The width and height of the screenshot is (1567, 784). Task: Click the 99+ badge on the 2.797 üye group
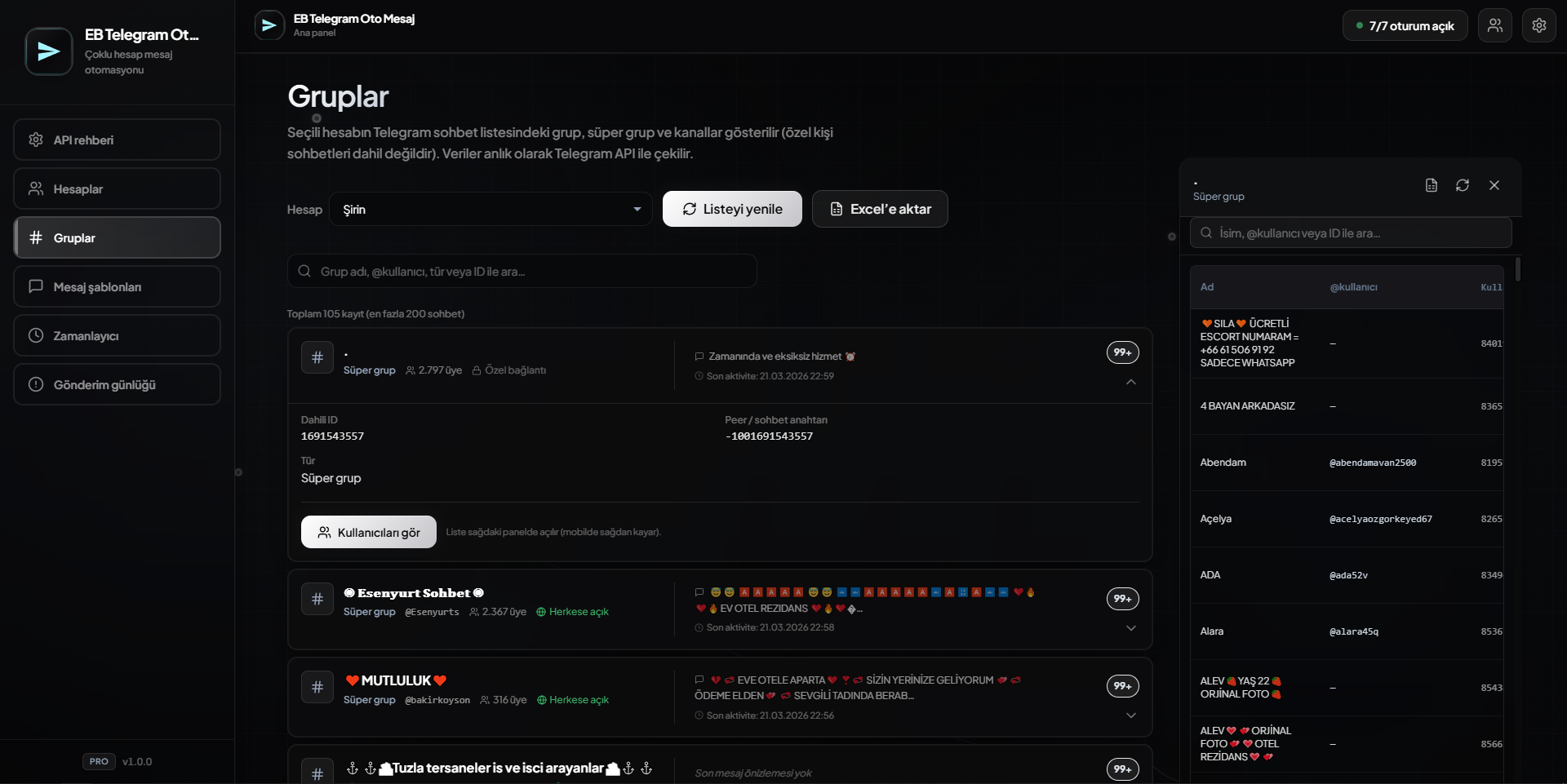(x=1123, y=352)
